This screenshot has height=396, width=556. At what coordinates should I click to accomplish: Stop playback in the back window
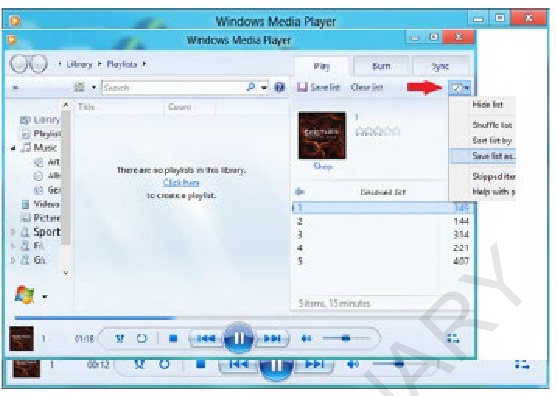201,364
